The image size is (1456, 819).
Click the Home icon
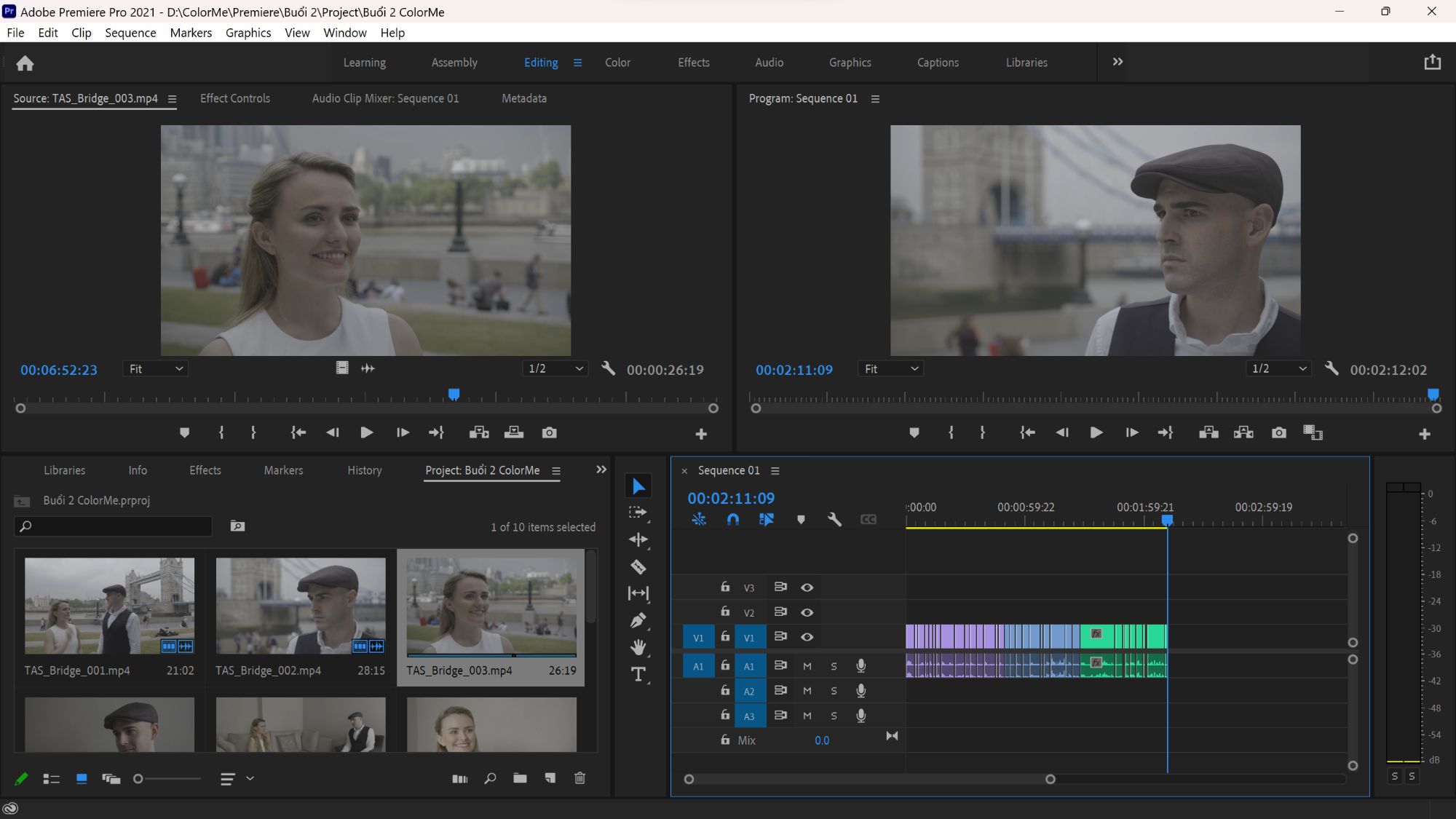pyautogui.click(x=25, y=63)
